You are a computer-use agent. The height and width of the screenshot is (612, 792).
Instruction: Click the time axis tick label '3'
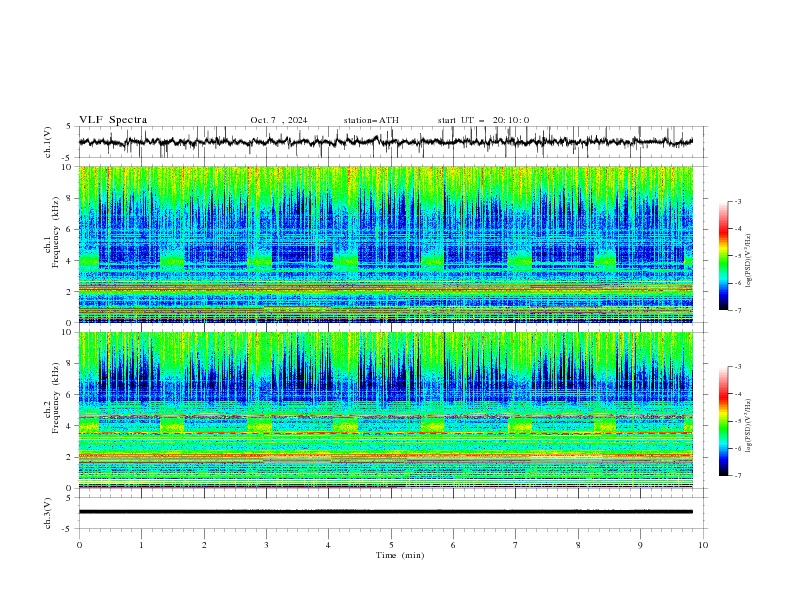coord(266,545)
